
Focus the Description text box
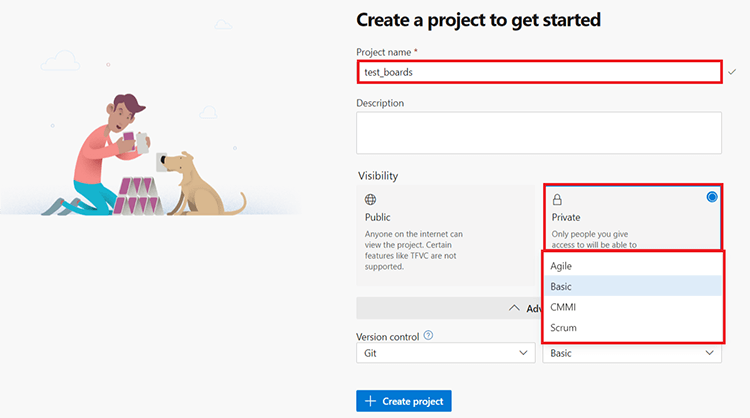coord(539,132)
